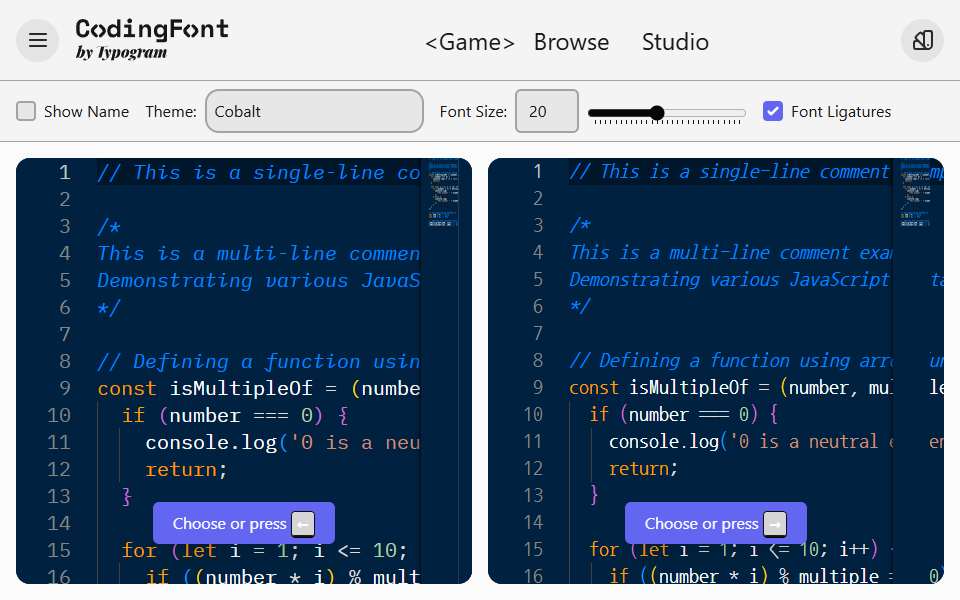
Task: Click 'return;' in the right editor
Action: [643, 468]
